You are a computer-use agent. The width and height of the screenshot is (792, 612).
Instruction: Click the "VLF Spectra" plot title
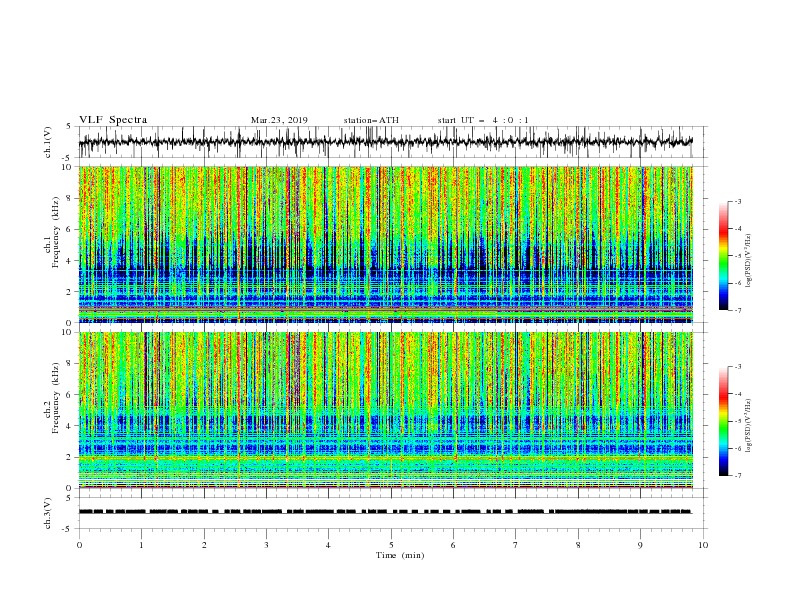point(113,120)
